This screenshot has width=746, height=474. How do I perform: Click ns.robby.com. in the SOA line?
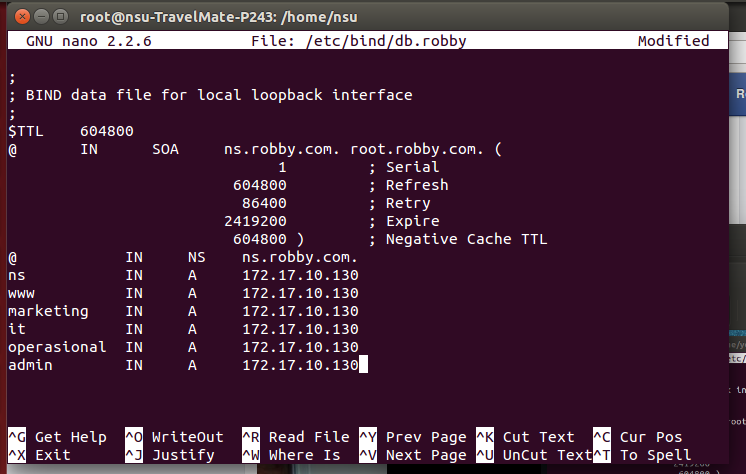tap(282, 149)
